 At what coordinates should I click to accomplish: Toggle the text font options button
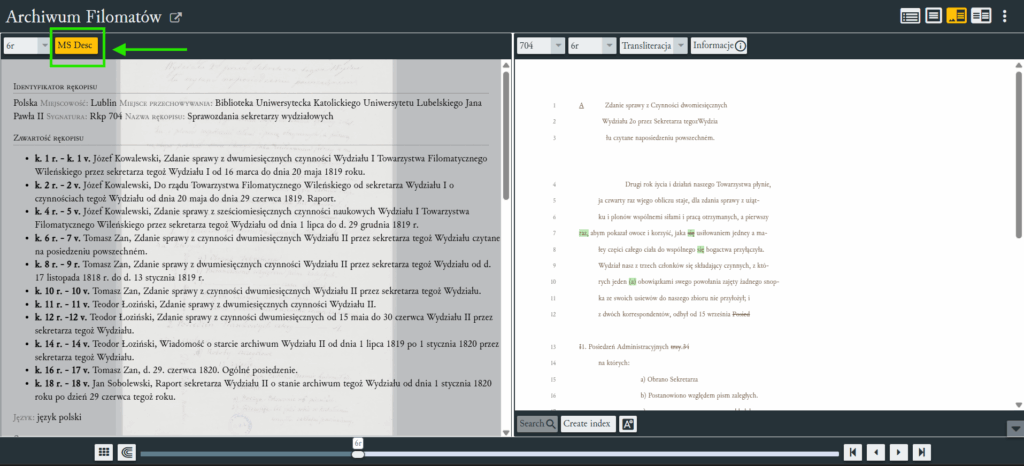(628, 424)
